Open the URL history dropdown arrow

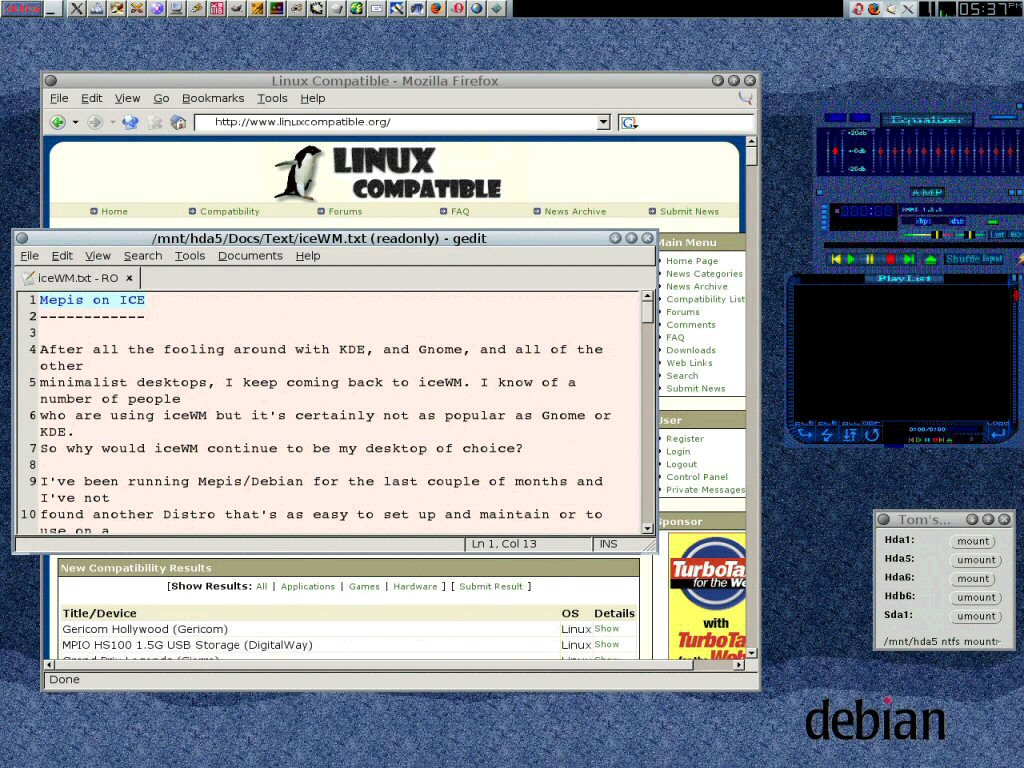coord(603,122)
